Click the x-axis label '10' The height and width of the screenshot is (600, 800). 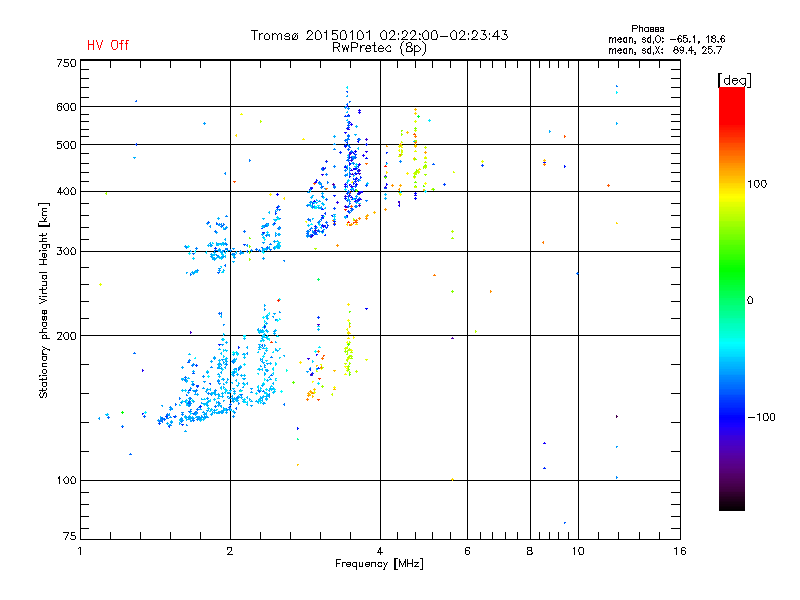[x=578, y=551]
